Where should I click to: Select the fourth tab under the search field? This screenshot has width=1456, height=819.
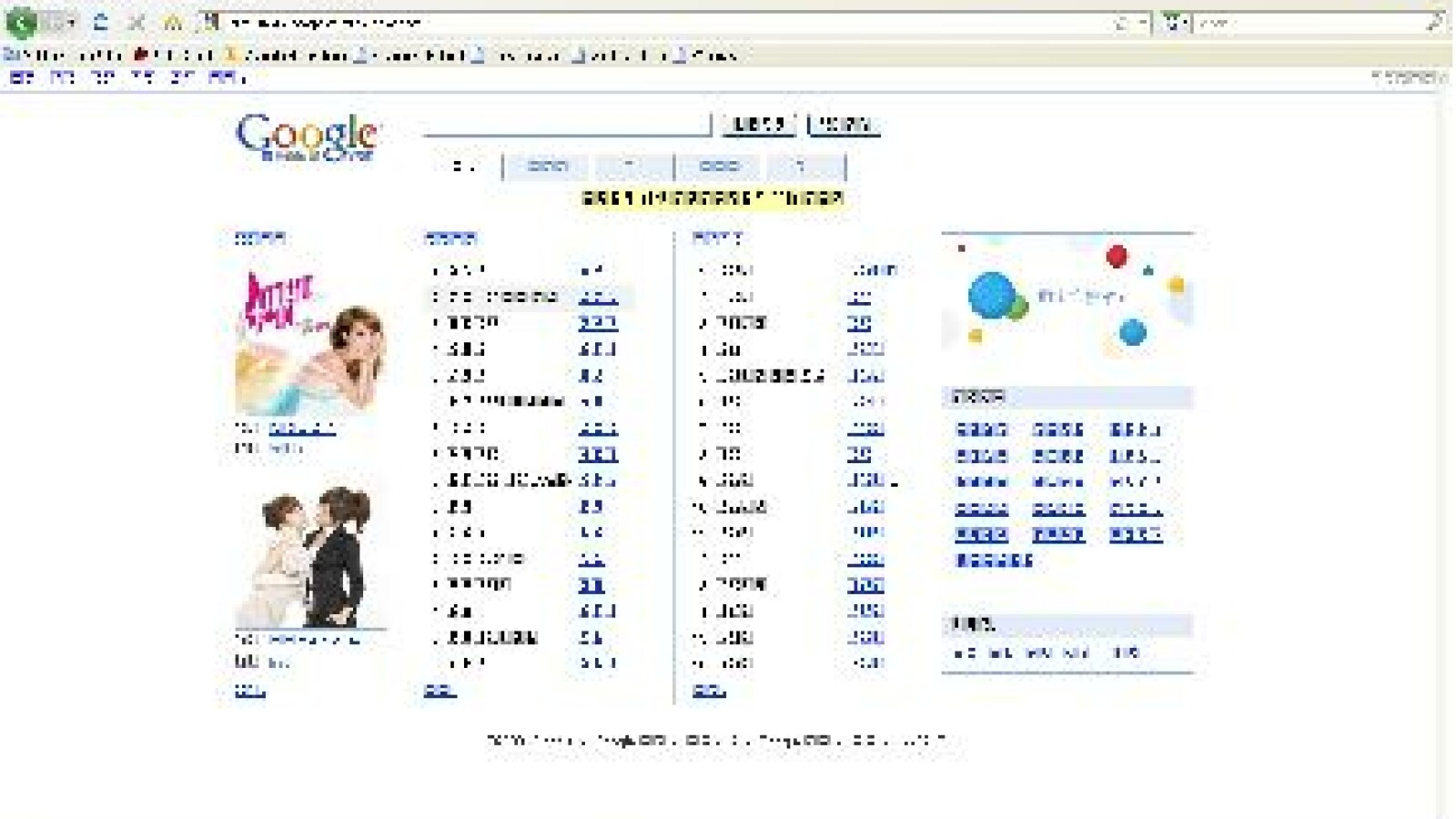click(x=718, y=167)
